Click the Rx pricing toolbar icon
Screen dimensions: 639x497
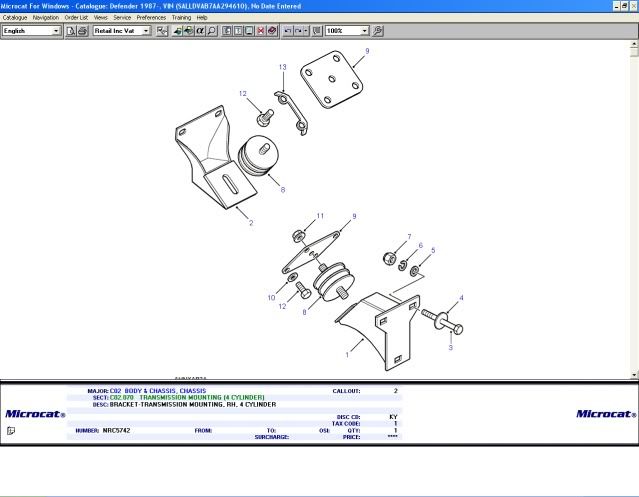[162, 31]
